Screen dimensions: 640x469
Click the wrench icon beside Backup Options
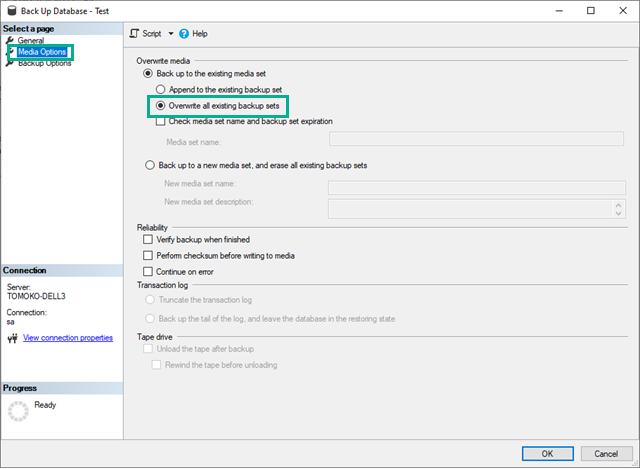[10, 63]
